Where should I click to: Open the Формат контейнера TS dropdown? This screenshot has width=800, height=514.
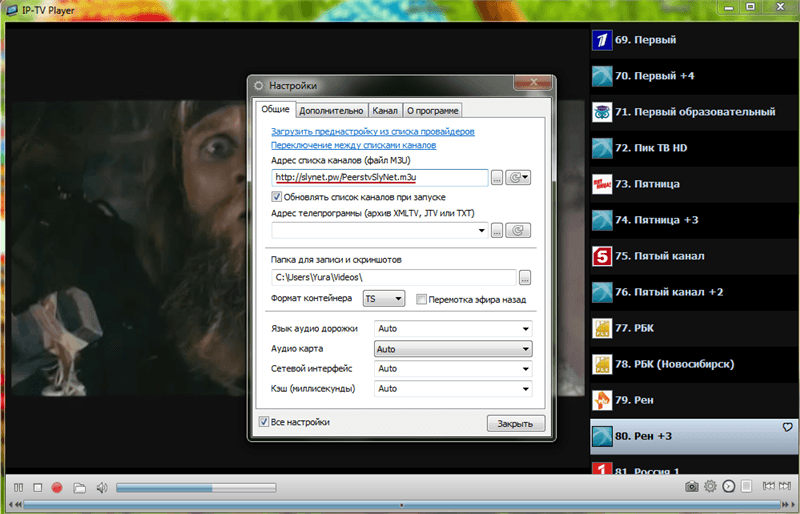coord(384,299)
